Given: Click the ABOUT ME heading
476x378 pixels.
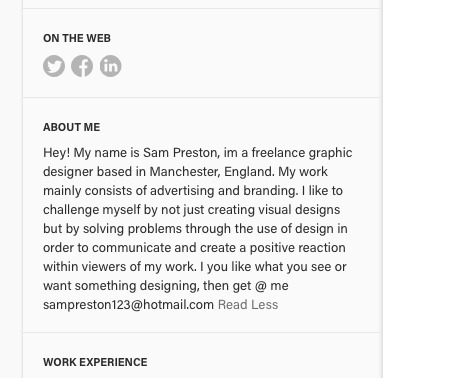Looking at the screenshot, I should 71,127.
